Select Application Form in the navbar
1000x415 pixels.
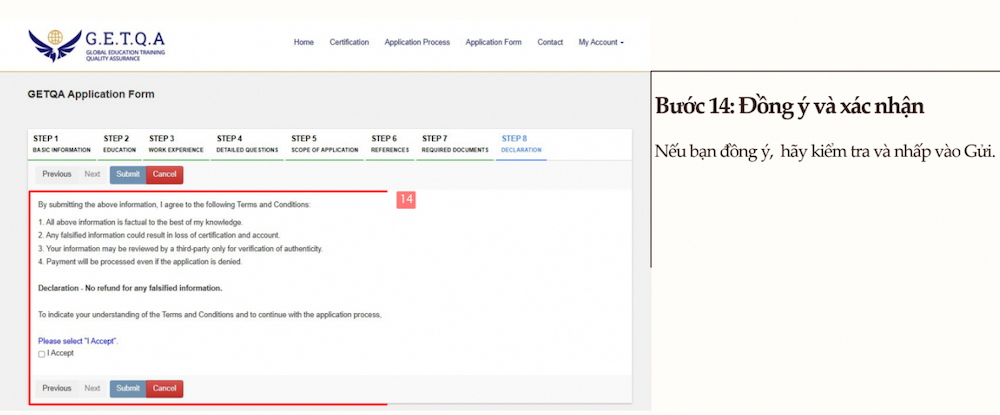pyautogui.click(x=494, y=43)
